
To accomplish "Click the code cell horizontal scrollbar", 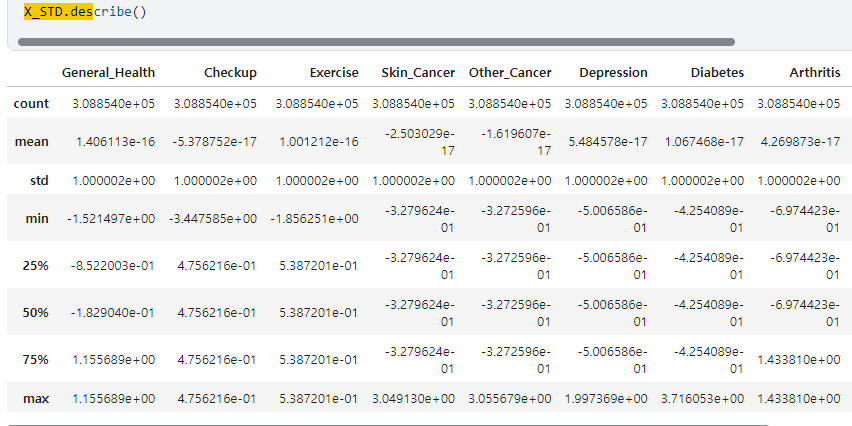I will click(376, 42).
